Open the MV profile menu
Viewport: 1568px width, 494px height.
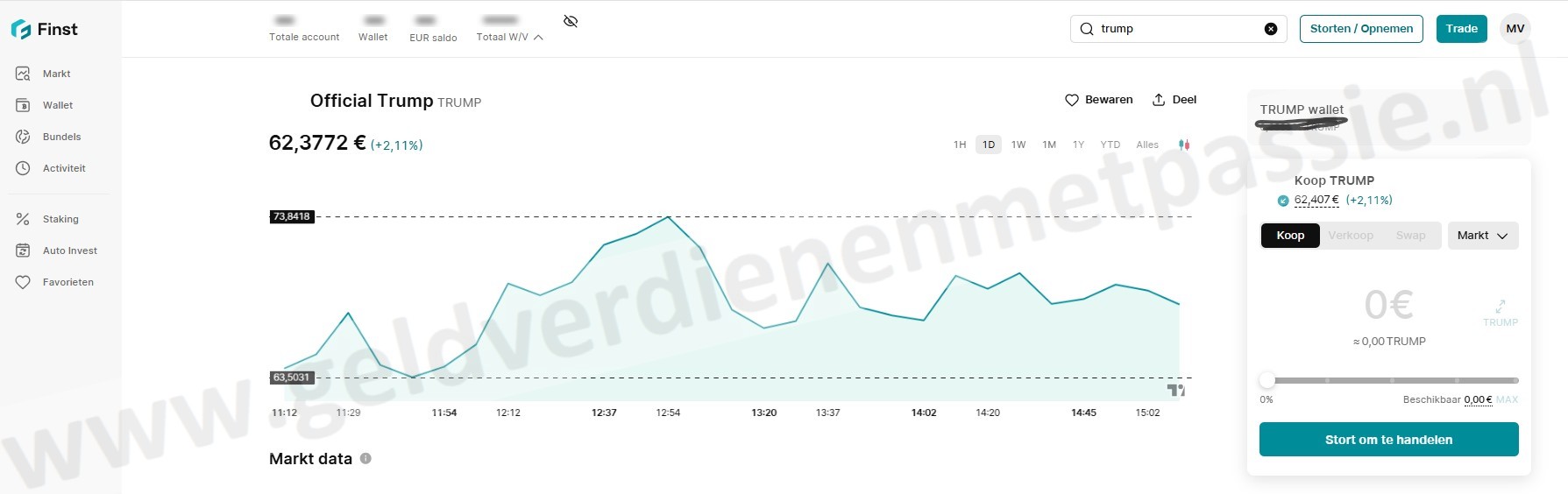coord(1515,29)
